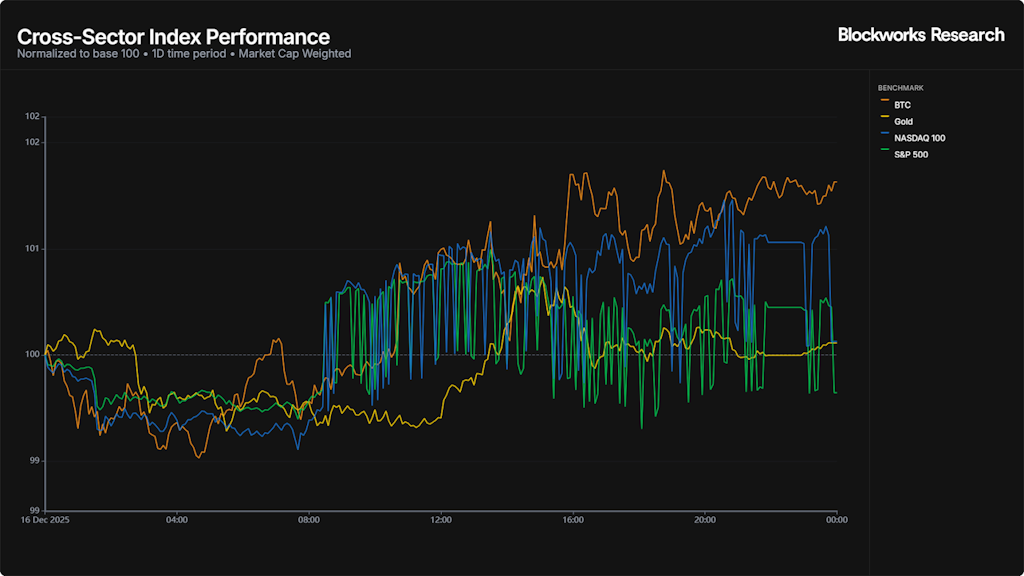Click the chart subtitle about base 100 normalization
Screen dimensions: 1024x576
click(x=184, y=54)
